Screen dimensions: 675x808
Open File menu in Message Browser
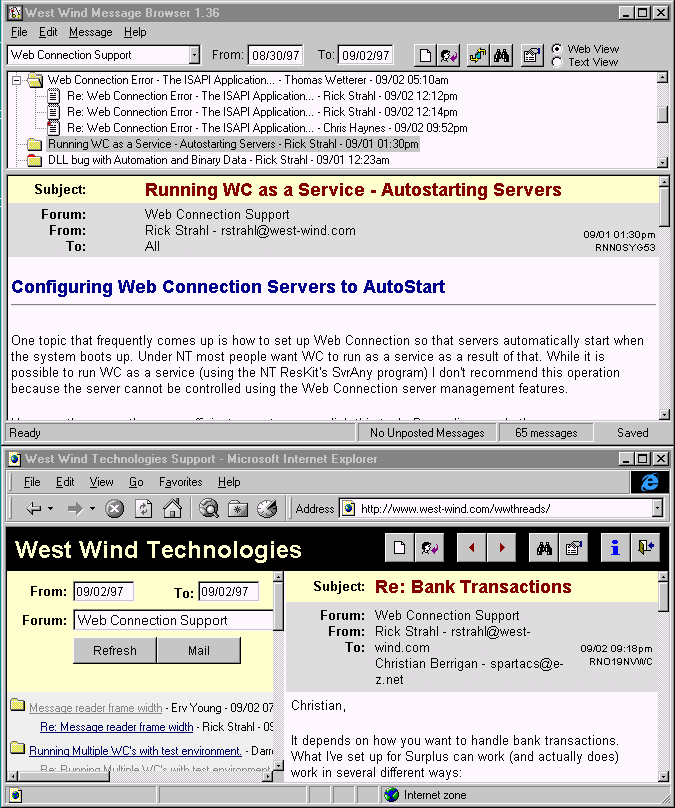19,32
